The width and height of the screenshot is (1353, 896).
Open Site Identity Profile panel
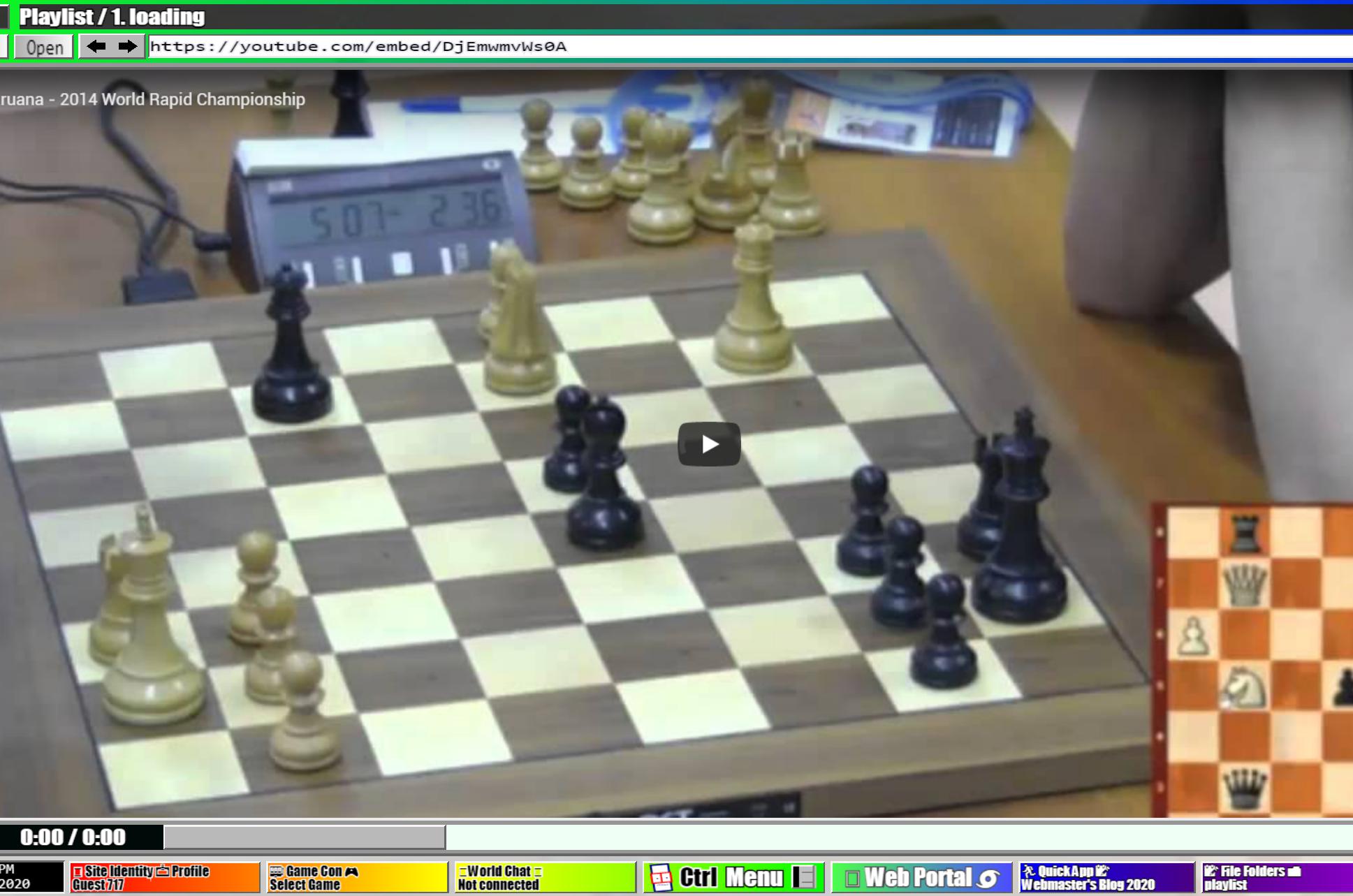pyautogui.click(x=165, y=878)
